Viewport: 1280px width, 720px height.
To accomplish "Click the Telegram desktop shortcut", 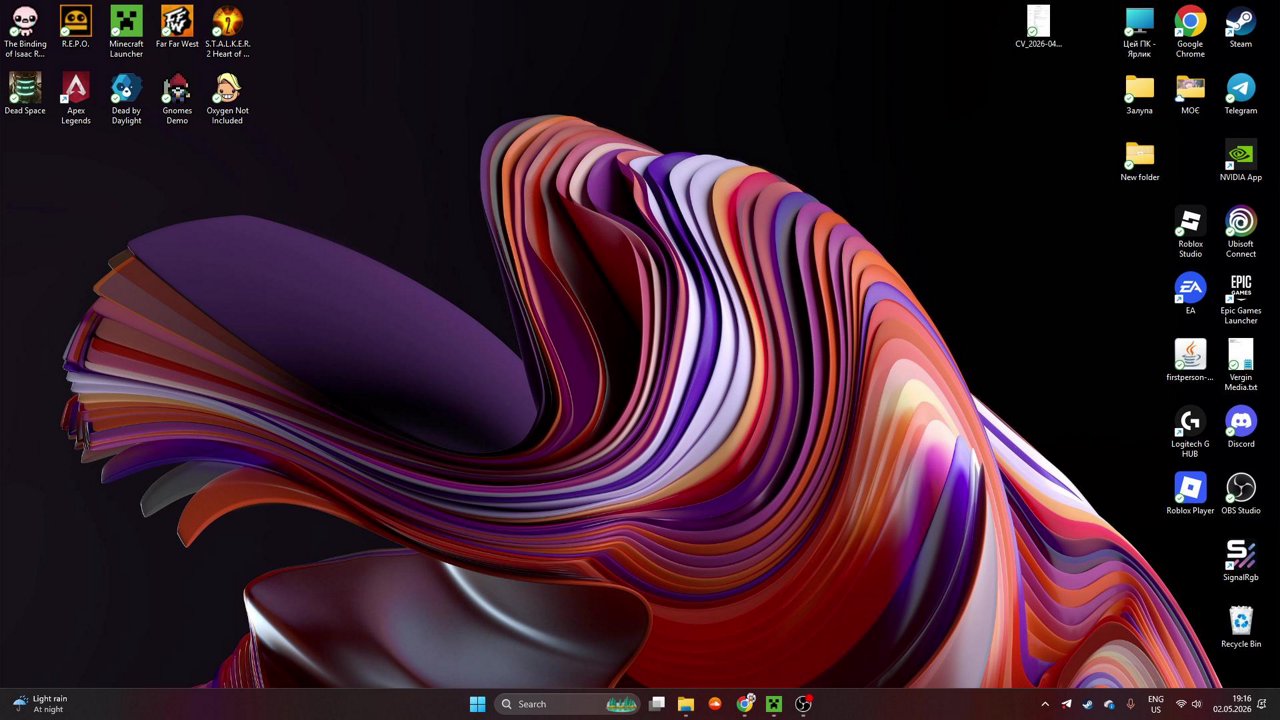I will point(1241,94).
